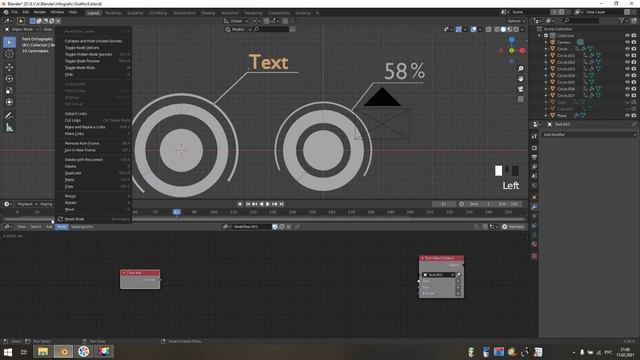Toggle Collection visibility eye icon

tap(627, 36)
